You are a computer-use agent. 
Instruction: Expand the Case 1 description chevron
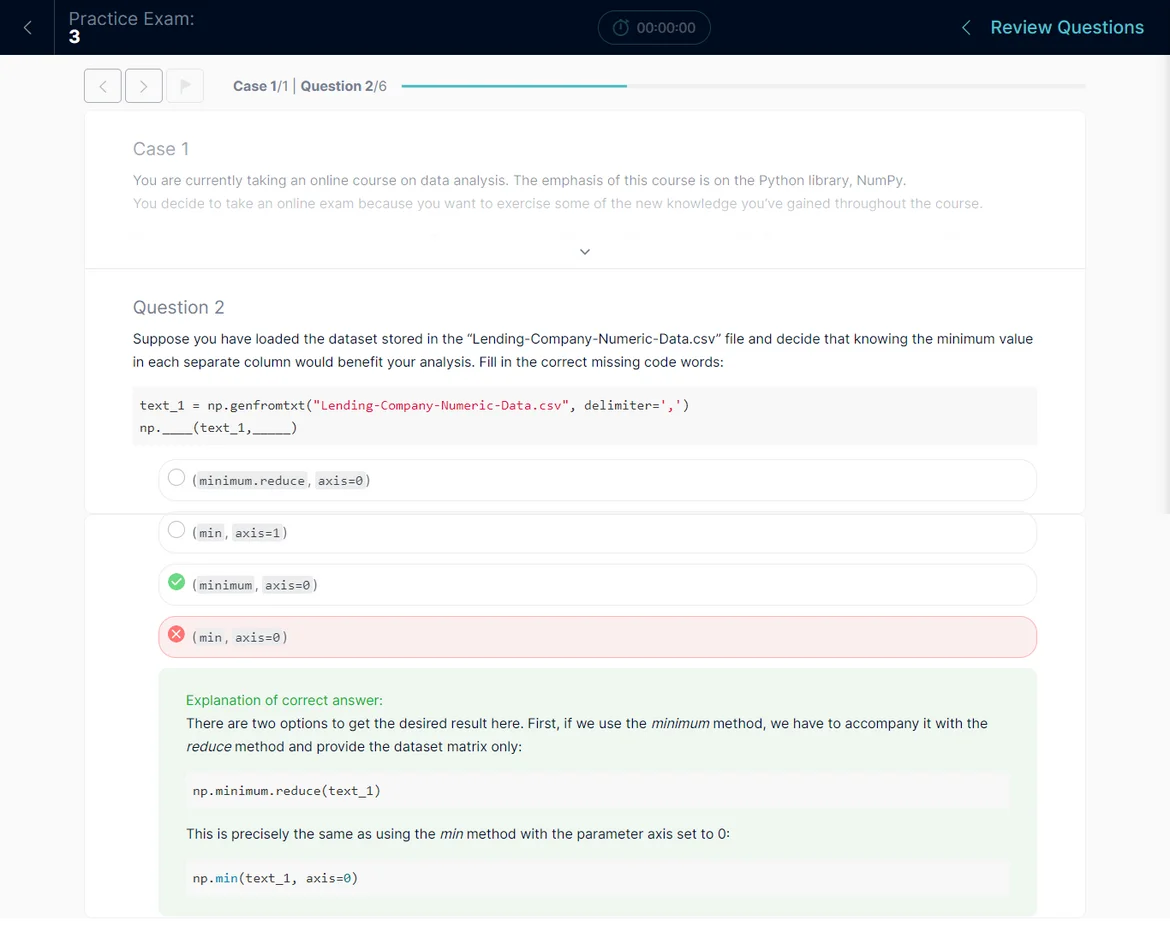(585, 251)
